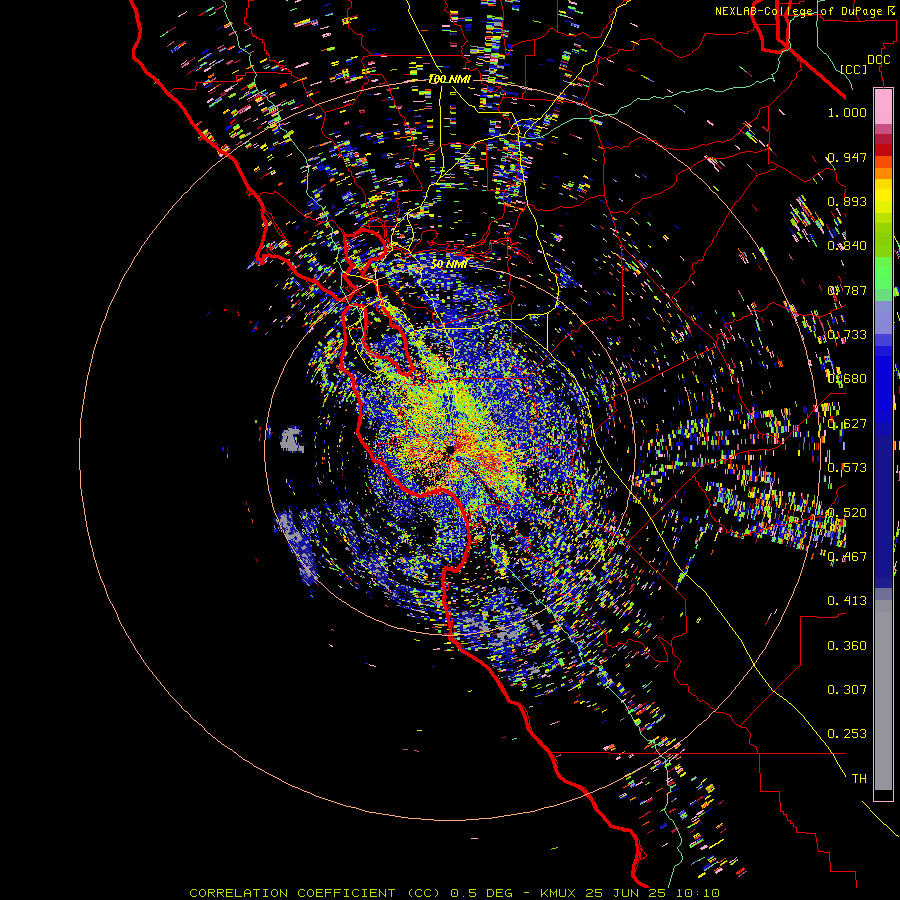
Task: Pick the red swatch in the color scale
Action: (883, 150)
